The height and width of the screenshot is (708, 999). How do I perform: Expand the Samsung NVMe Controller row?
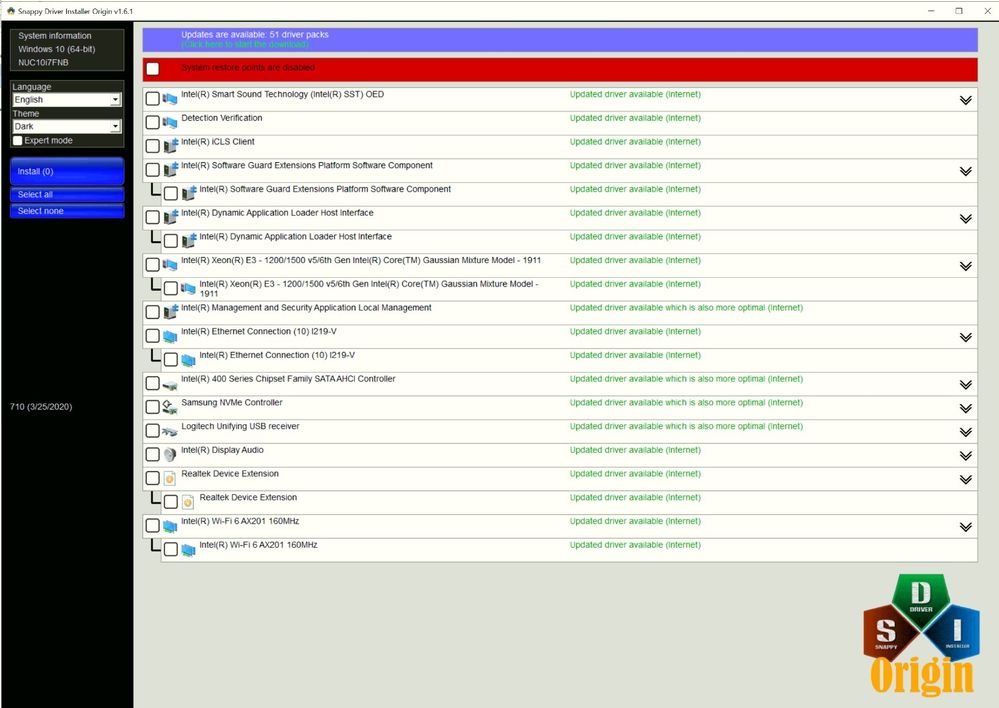[x=965, y=408]
